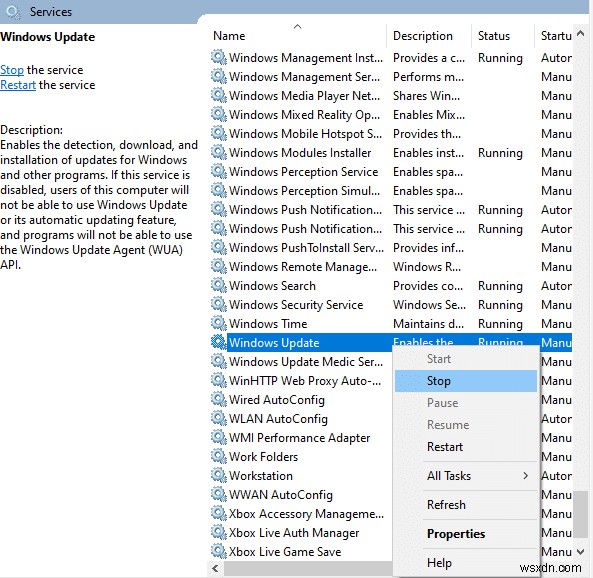
Task: Click the horizontal scrollbar left arrow
Action: (x=215, y=568)
